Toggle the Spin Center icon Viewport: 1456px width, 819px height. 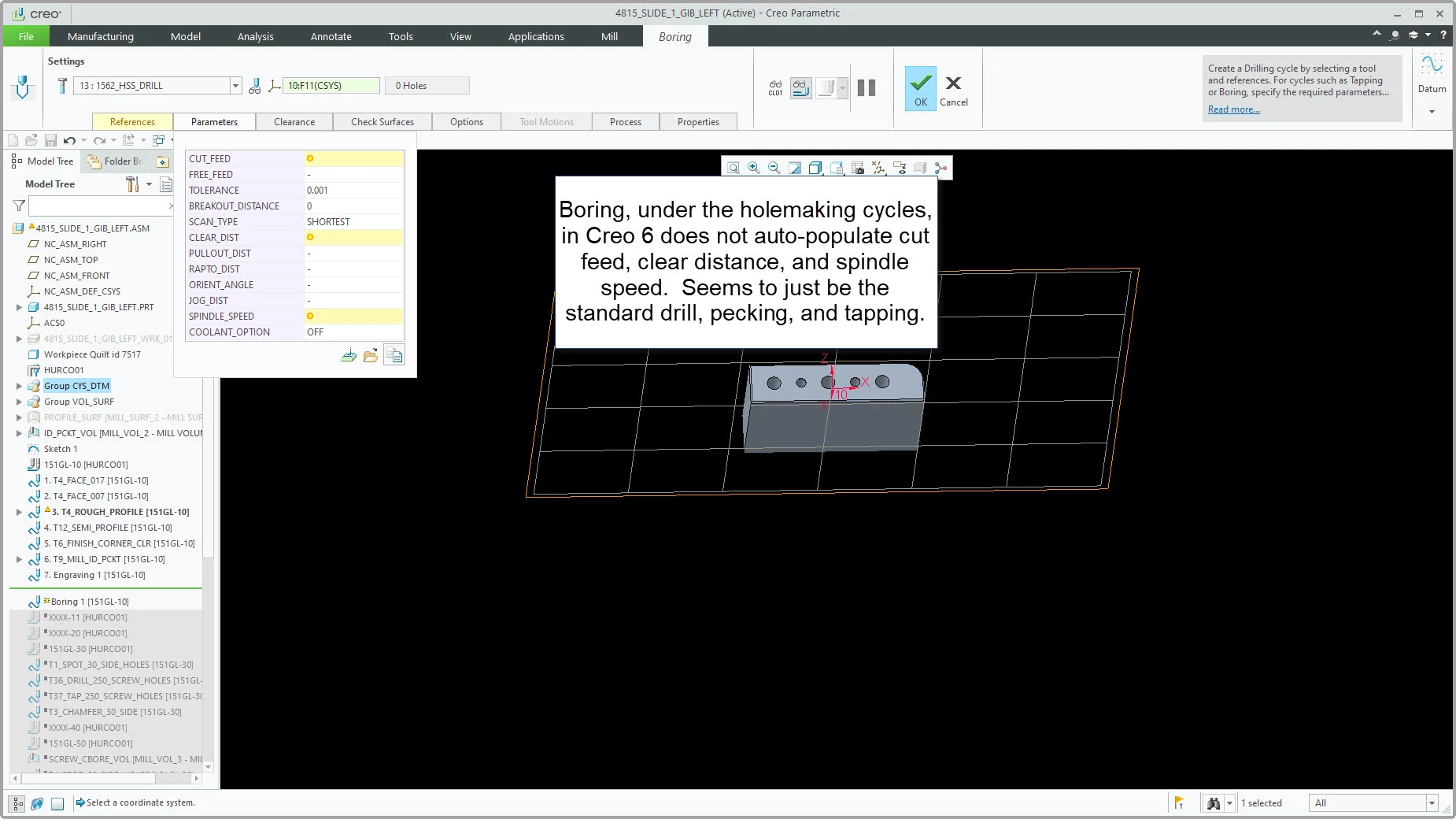(940, 168)
